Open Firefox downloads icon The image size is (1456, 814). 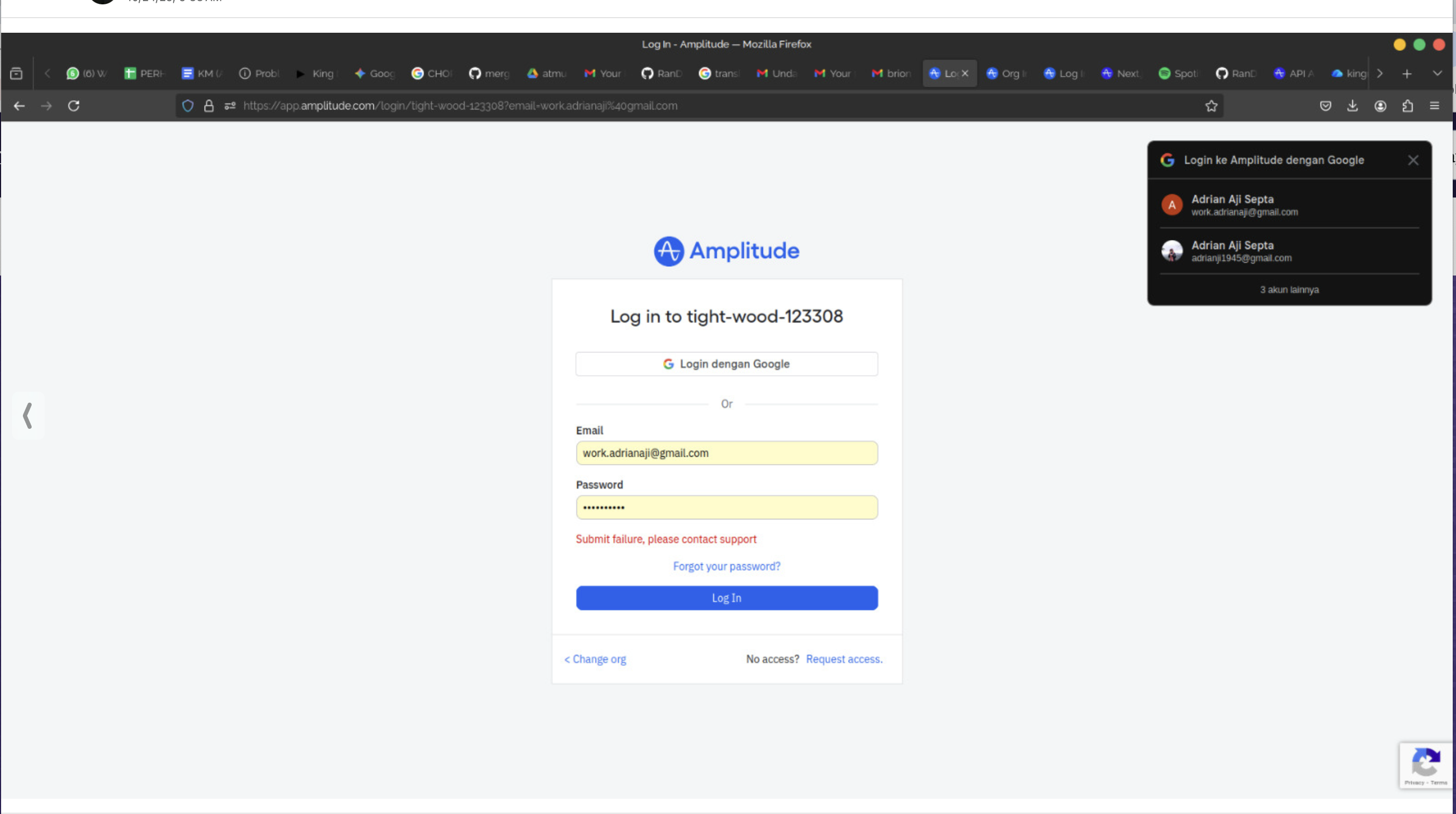pos(1352,106)
